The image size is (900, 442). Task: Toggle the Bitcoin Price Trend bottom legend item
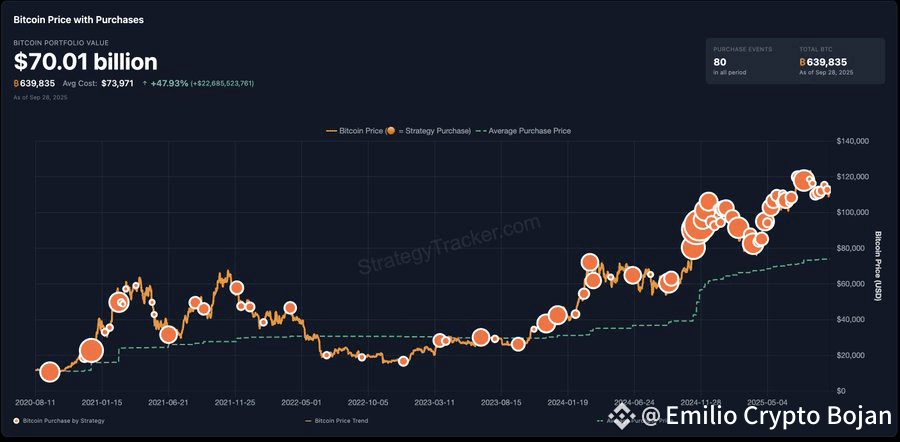point(337,421)
